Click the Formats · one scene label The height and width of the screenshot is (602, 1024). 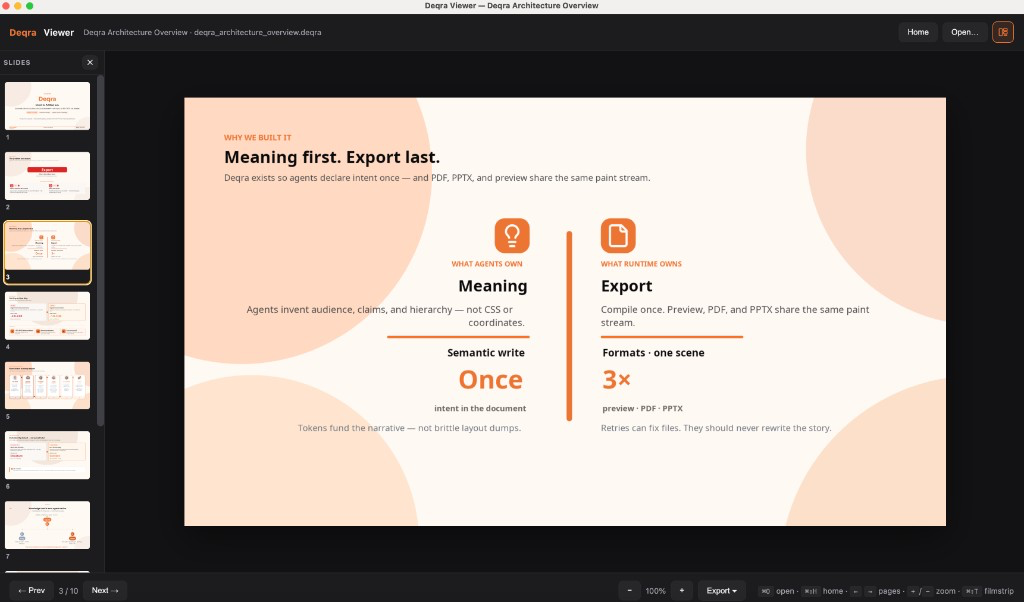click(x=653, y=353)
